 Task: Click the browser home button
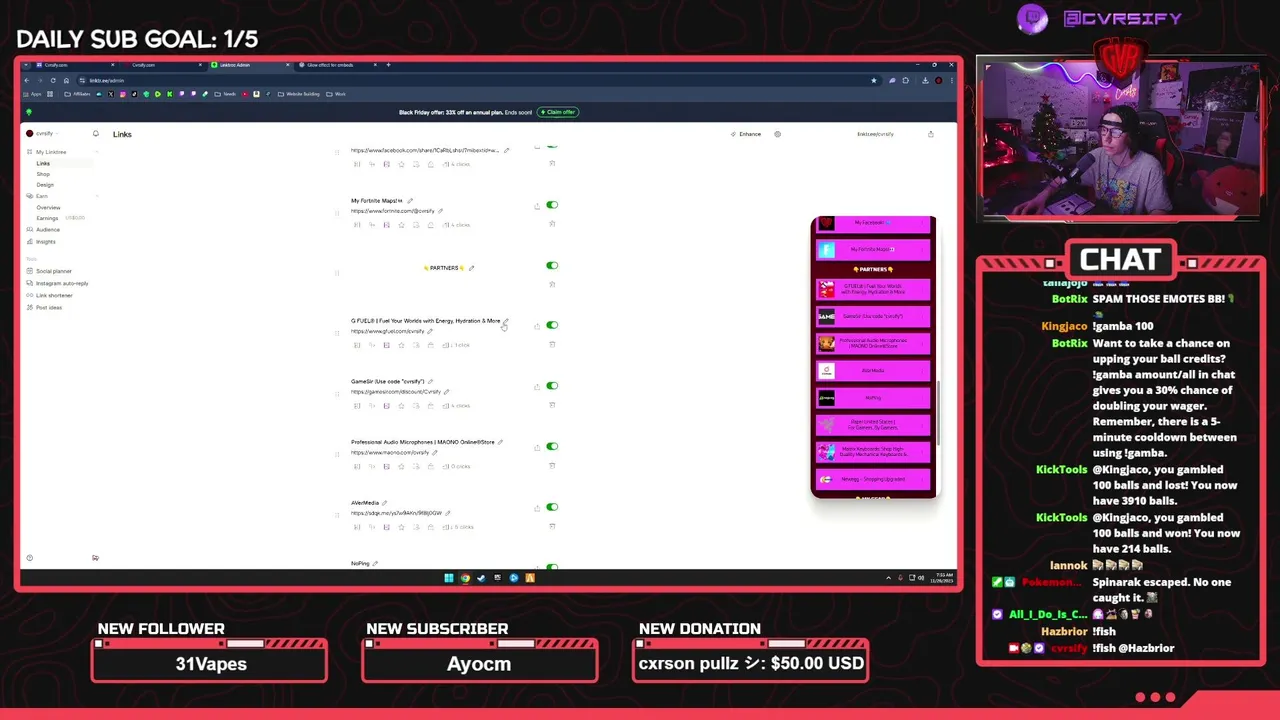[x=66, y=80]
